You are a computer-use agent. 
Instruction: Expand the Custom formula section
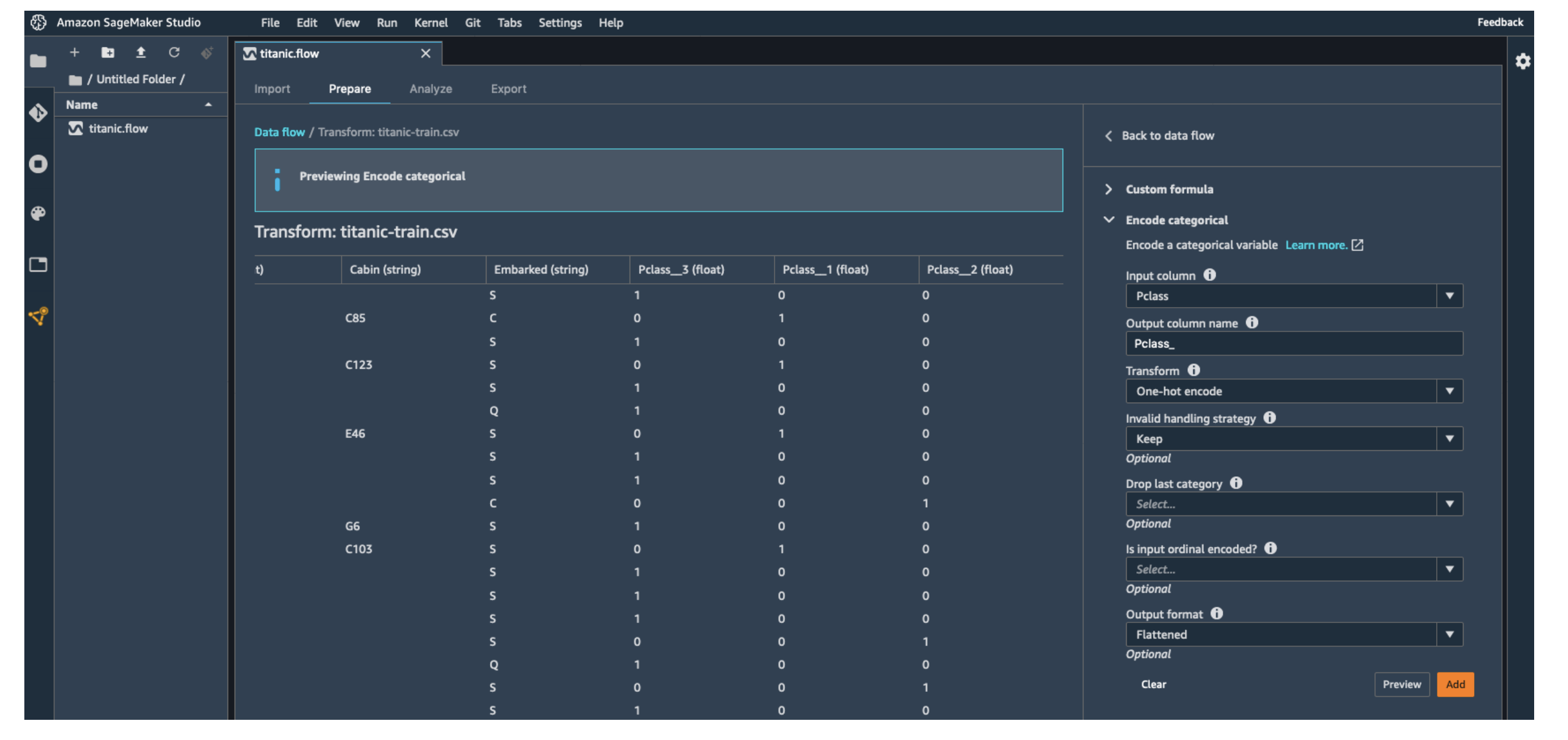point(1109,189)
